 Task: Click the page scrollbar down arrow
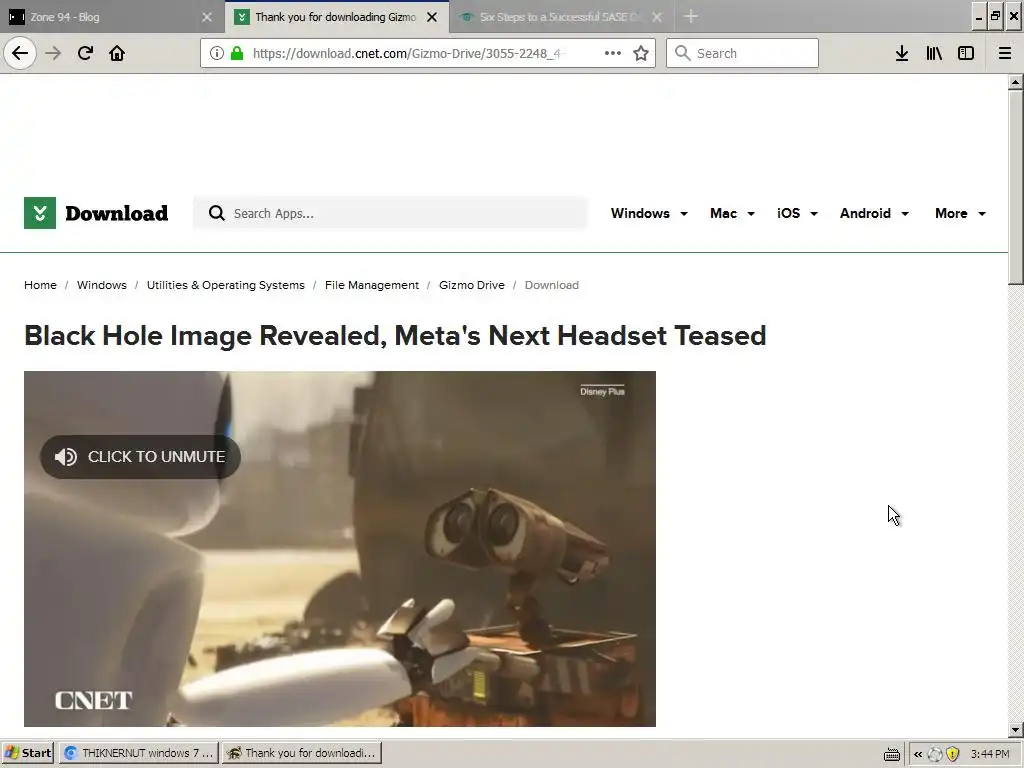(1015, 730)
